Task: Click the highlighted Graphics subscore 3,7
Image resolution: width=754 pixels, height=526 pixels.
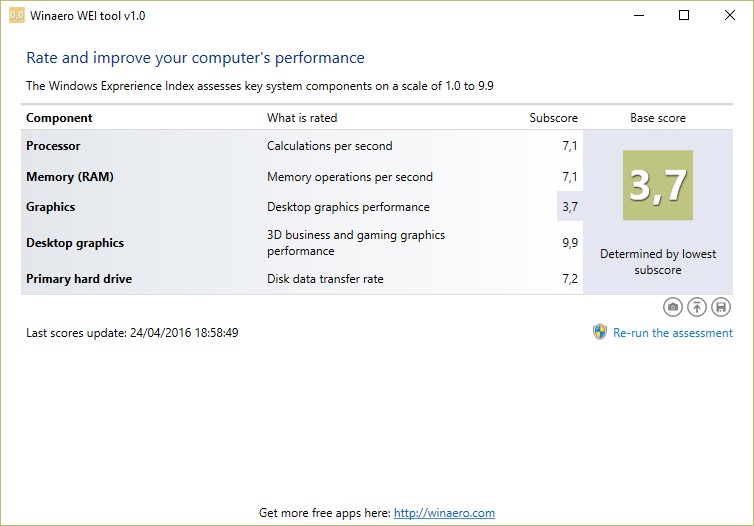Action: (x=570, y=207)
